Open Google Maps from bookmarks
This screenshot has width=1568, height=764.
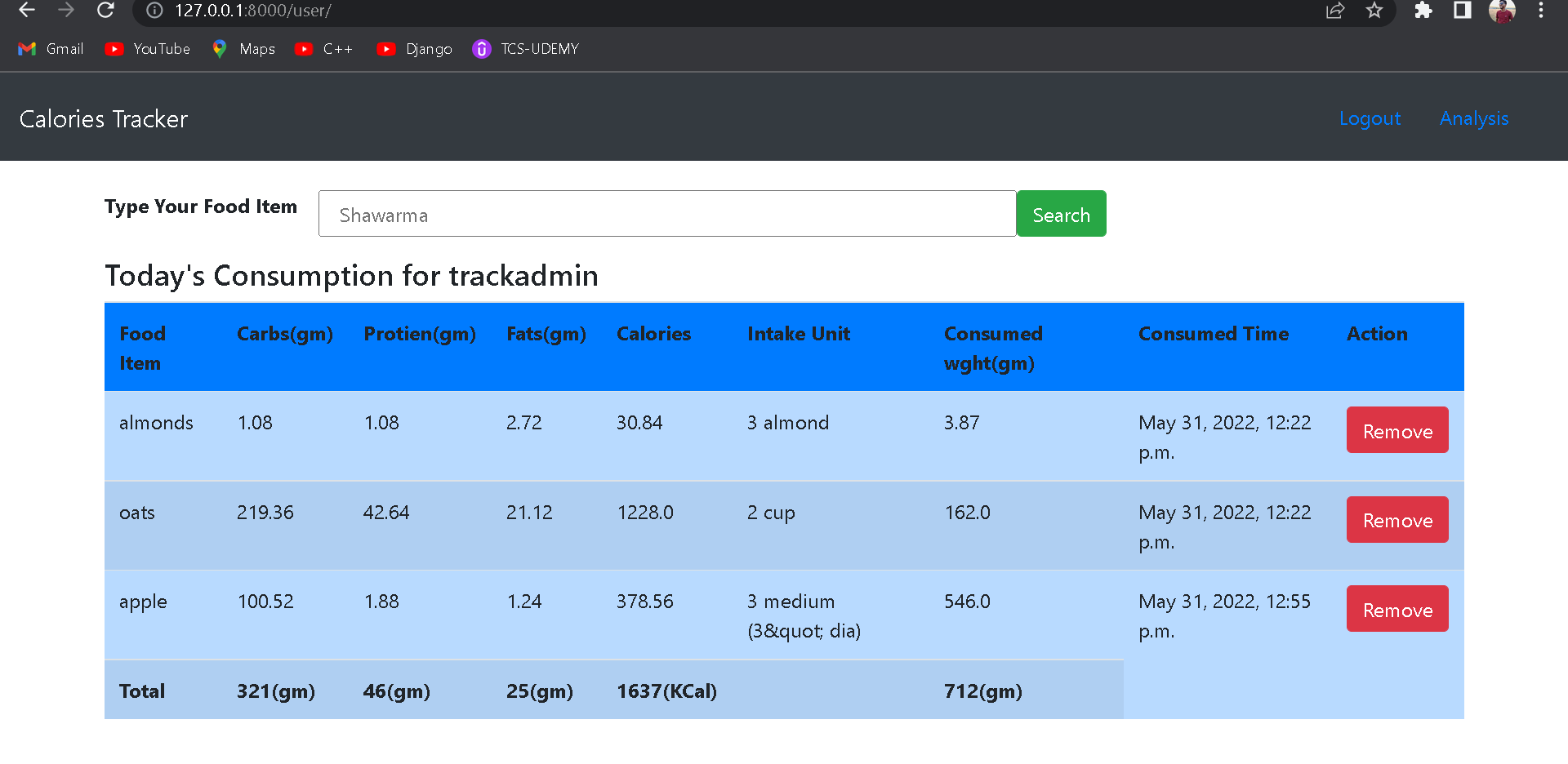[x=243, y=49]
